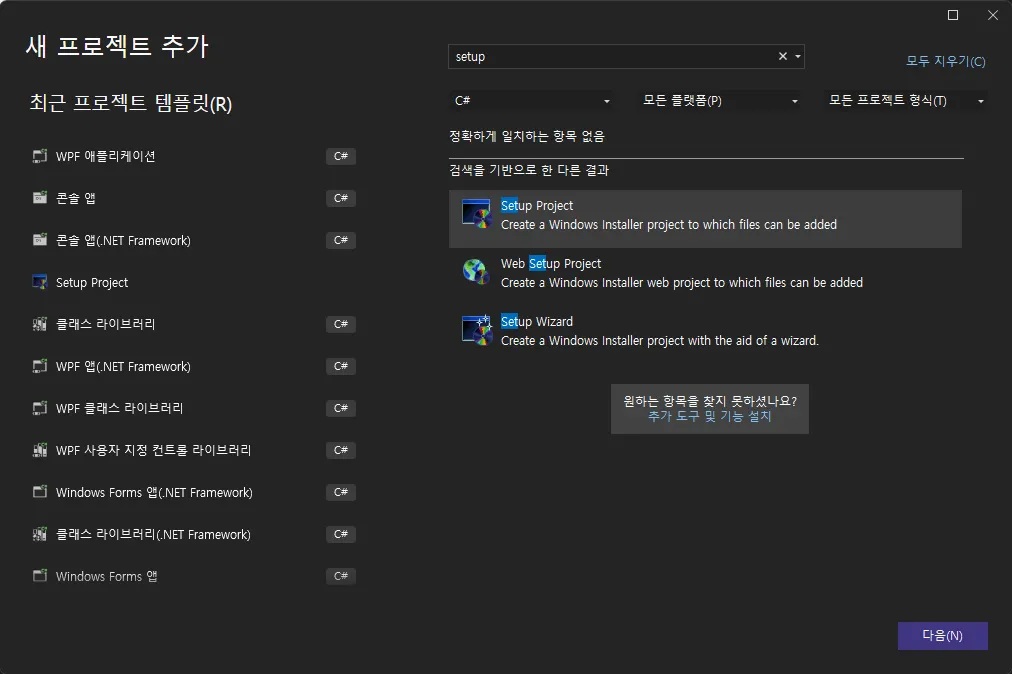Select 콘솔 앱(.NET Framework) recent template
Image resolution: width=1012 pixels, height=674 pixels.
coord(194,240)
